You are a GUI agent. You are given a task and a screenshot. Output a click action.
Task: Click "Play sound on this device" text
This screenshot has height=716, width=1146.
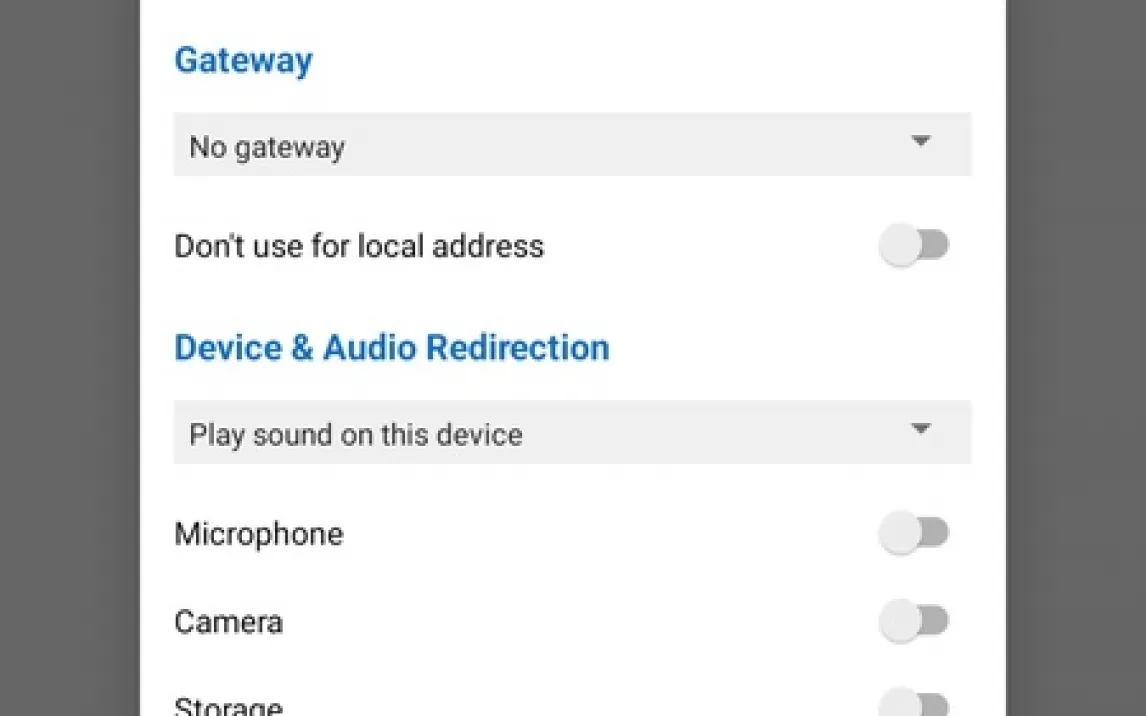356,435
